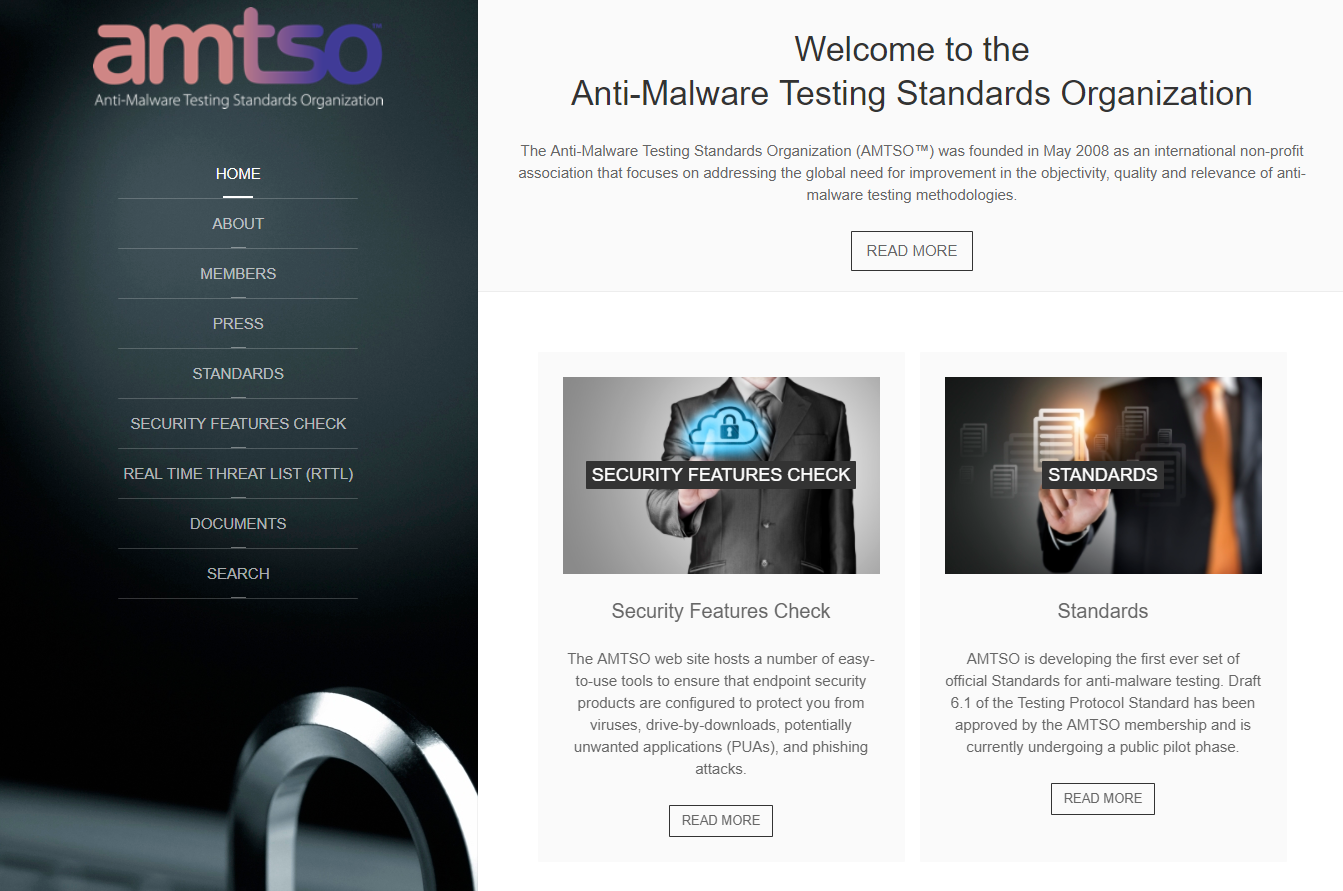Click READ MORE under Security Features Check
This screenshot has height=891, width=1343.
(720, 820)
